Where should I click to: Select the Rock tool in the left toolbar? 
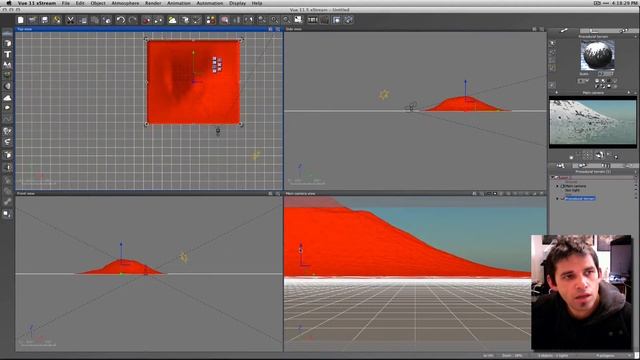pyautogui.click(x=7, y=86)
